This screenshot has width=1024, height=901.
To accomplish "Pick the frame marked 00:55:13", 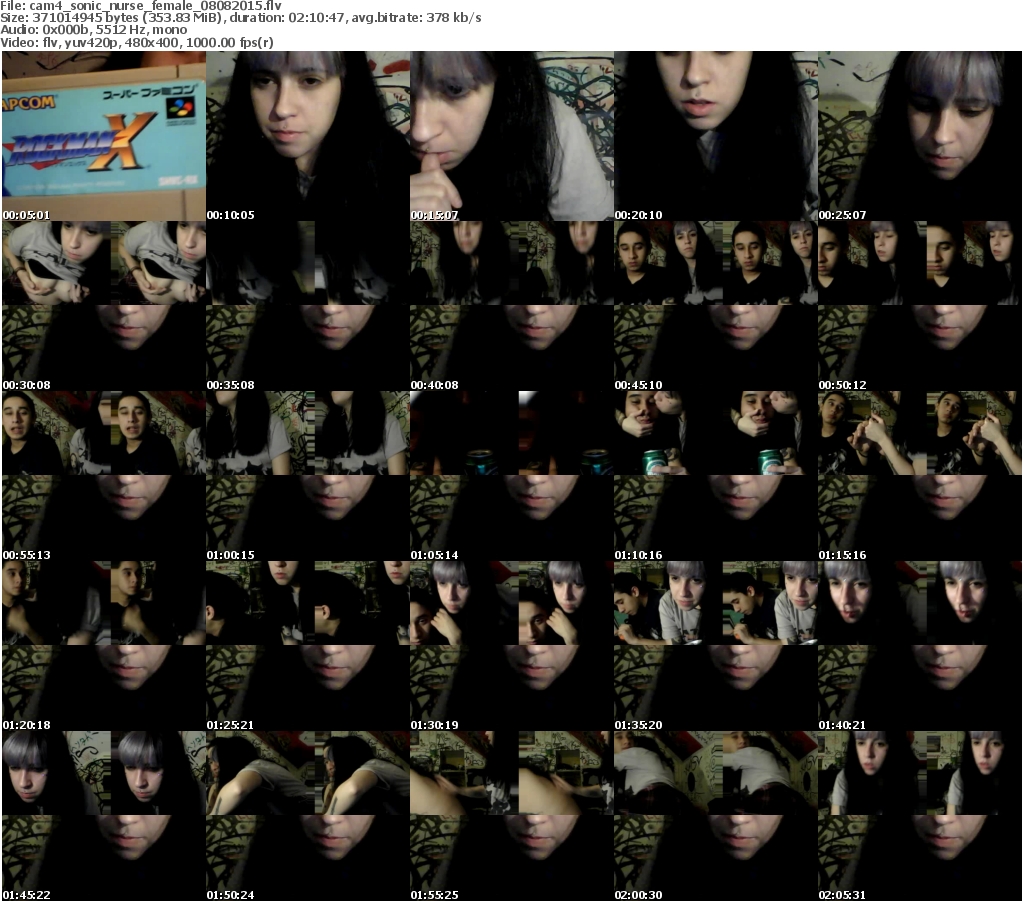I will (x=104, y=476).
